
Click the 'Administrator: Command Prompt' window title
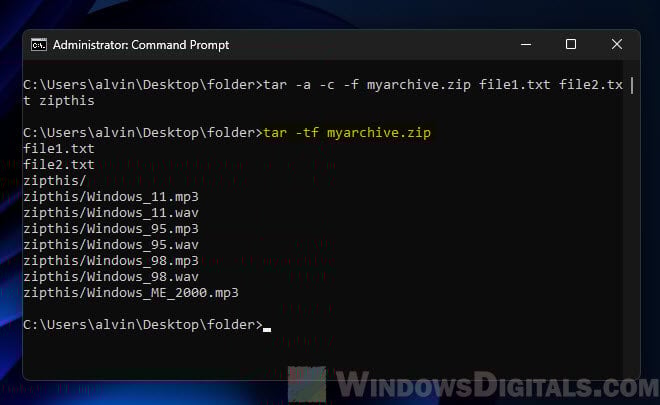(141, 45)
